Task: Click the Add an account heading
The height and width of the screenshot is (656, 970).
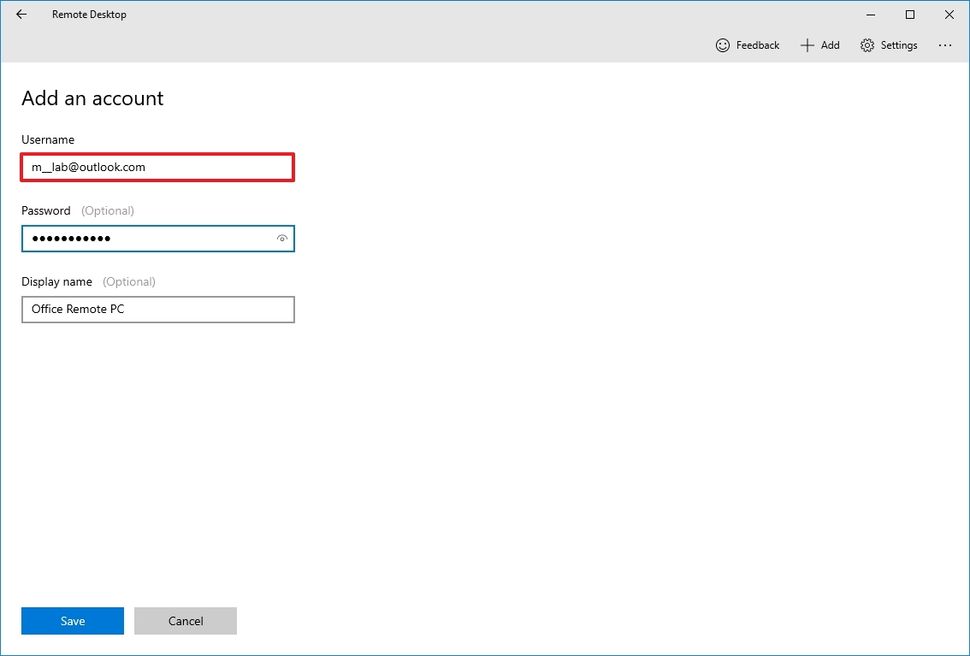Action: pyautogui.click(x=92, y=98)
